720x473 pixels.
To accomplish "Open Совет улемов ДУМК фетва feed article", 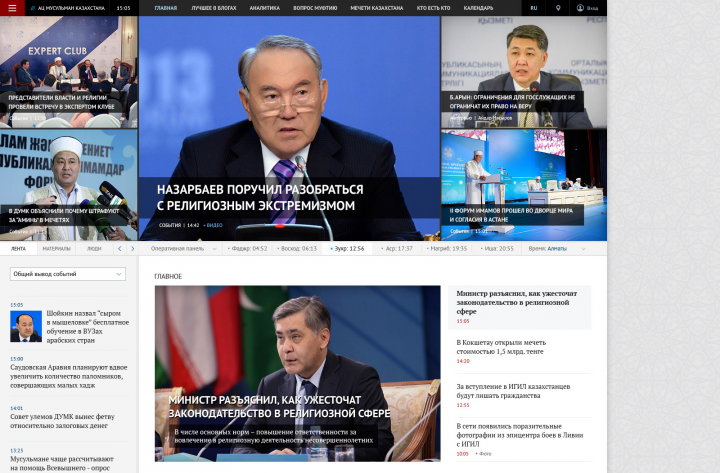I will [x=62, y=421].
